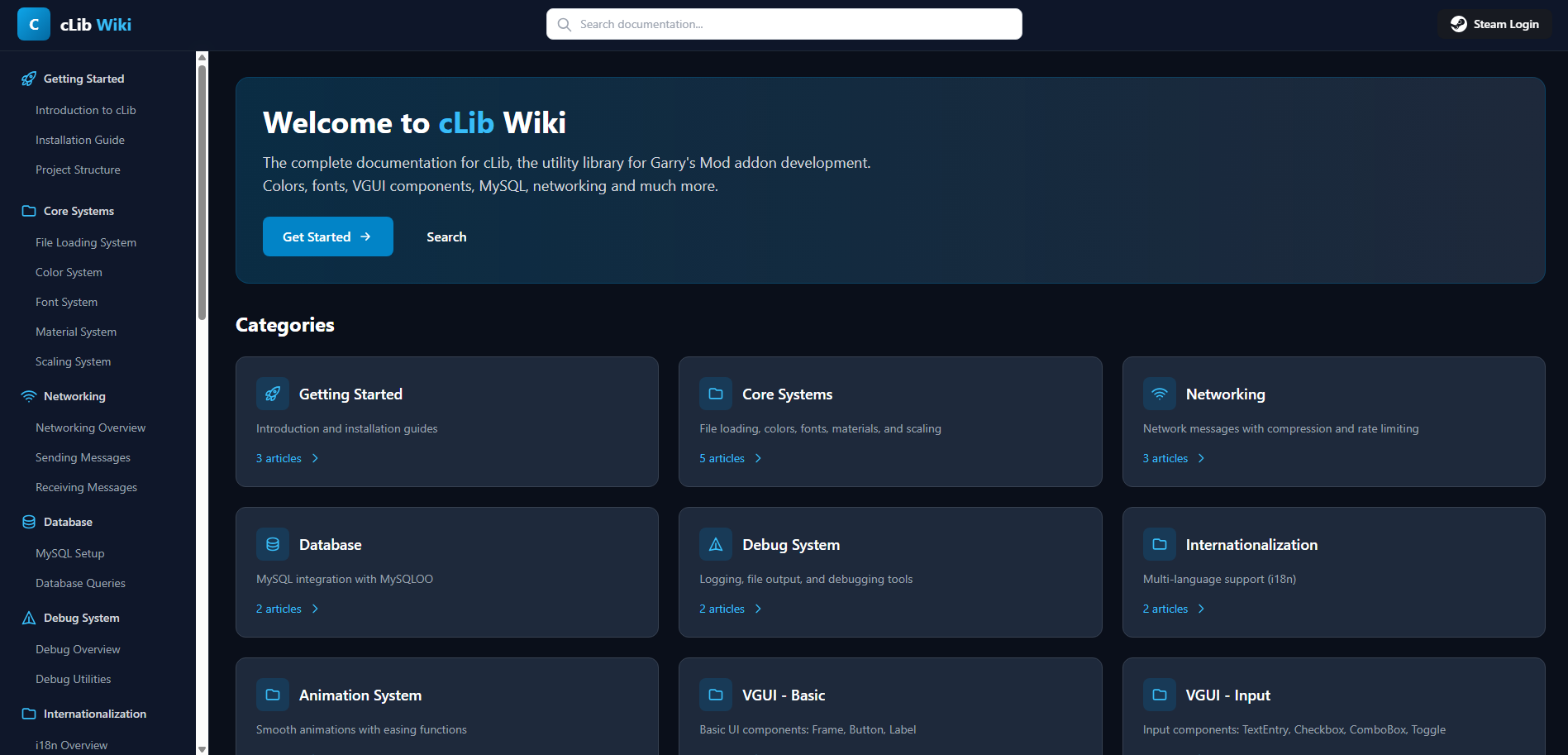The width and height of the screenshot is (1568, 755).
Task: Open Debug Overview page
Action: [78, 649]
